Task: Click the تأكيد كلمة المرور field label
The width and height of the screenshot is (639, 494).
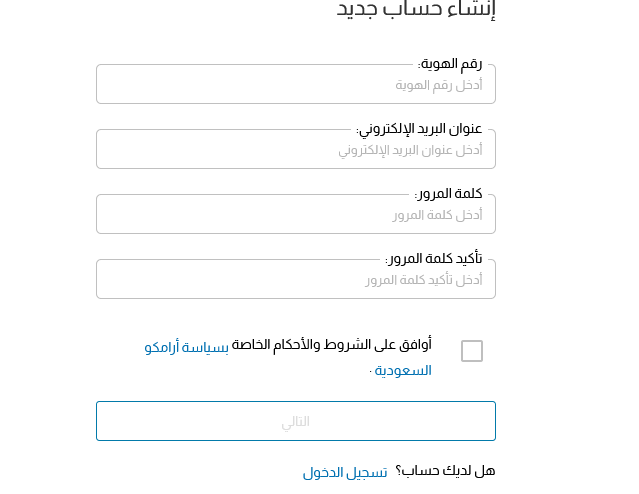Action: point(434,259)
